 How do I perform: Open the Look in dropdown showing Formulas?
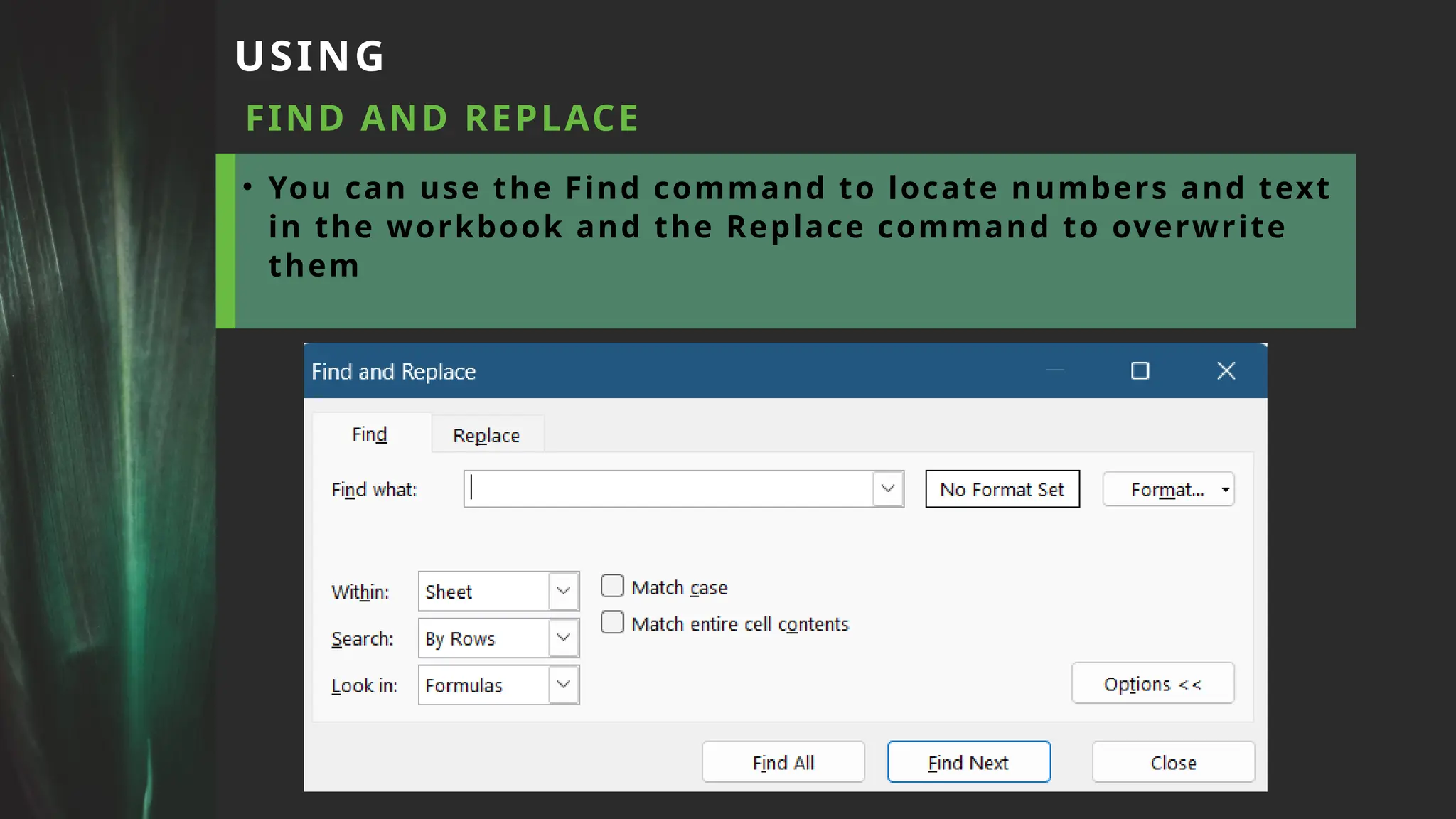[499, 685]
